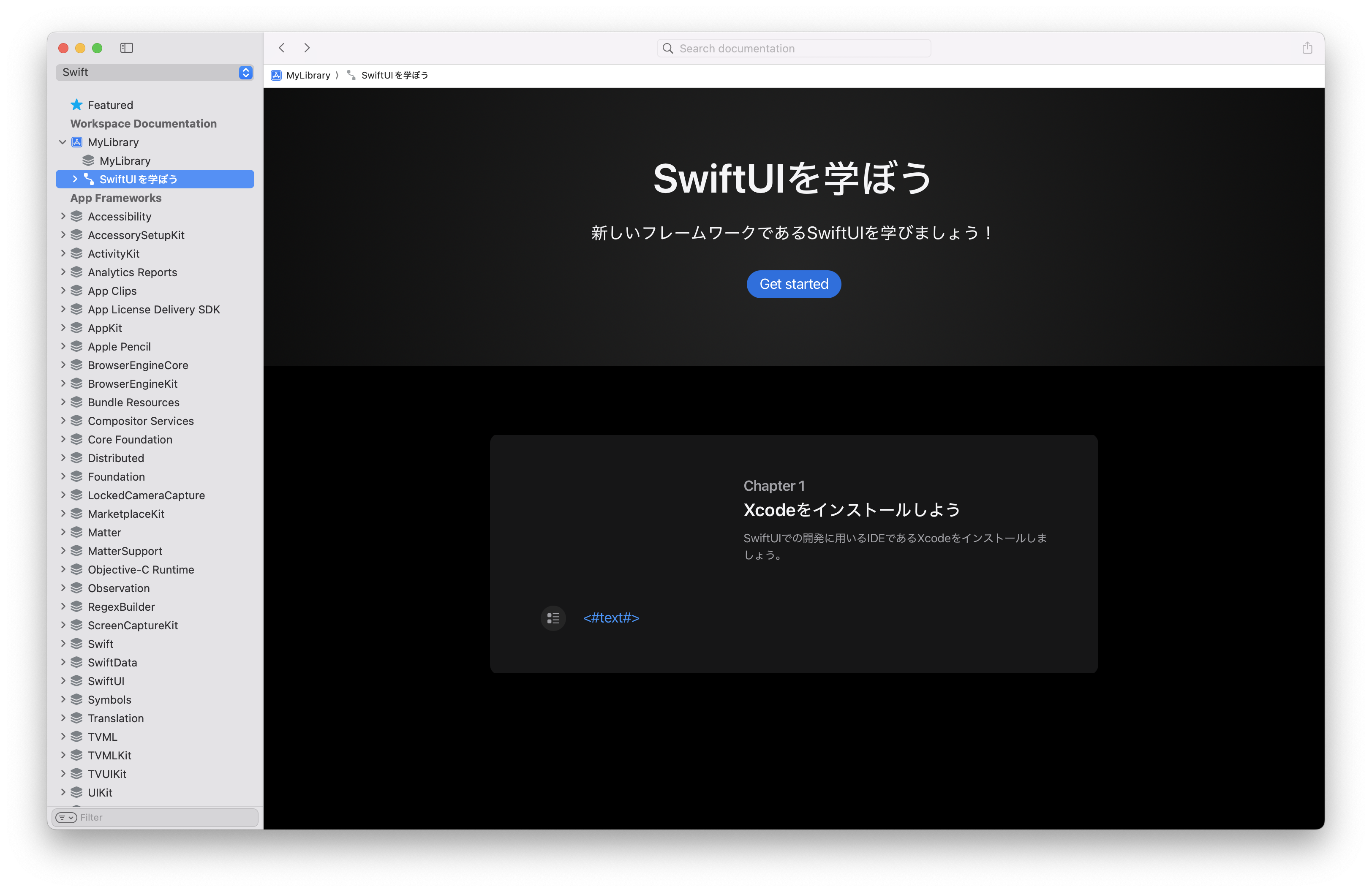Collapse the MyLibrary section
This screenshot has width=1372, height=892.
point(63,142)
